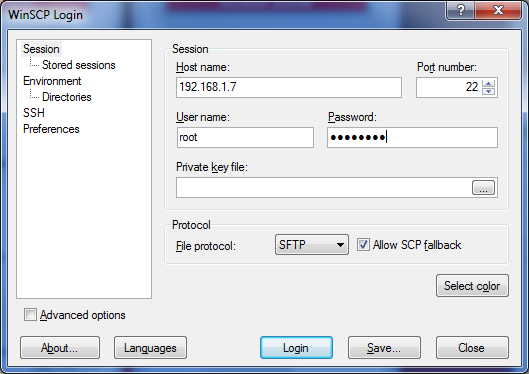Click the User name field

245,137
